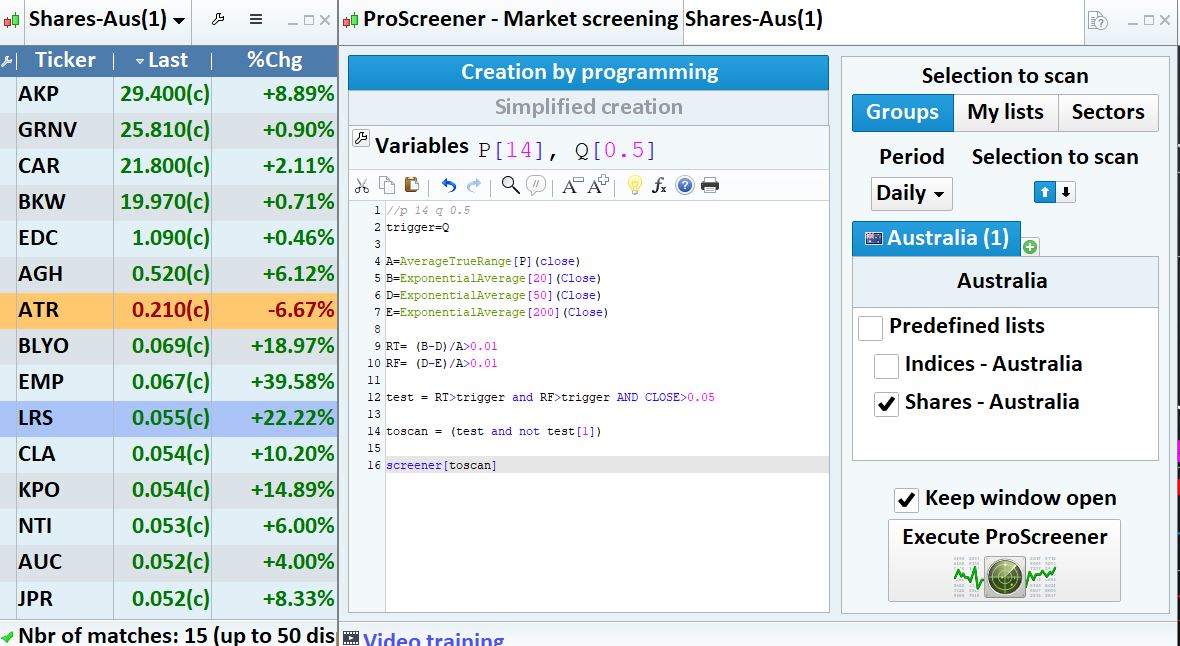
Task: Select the Australia (1) tab
Action: (936, 238)
